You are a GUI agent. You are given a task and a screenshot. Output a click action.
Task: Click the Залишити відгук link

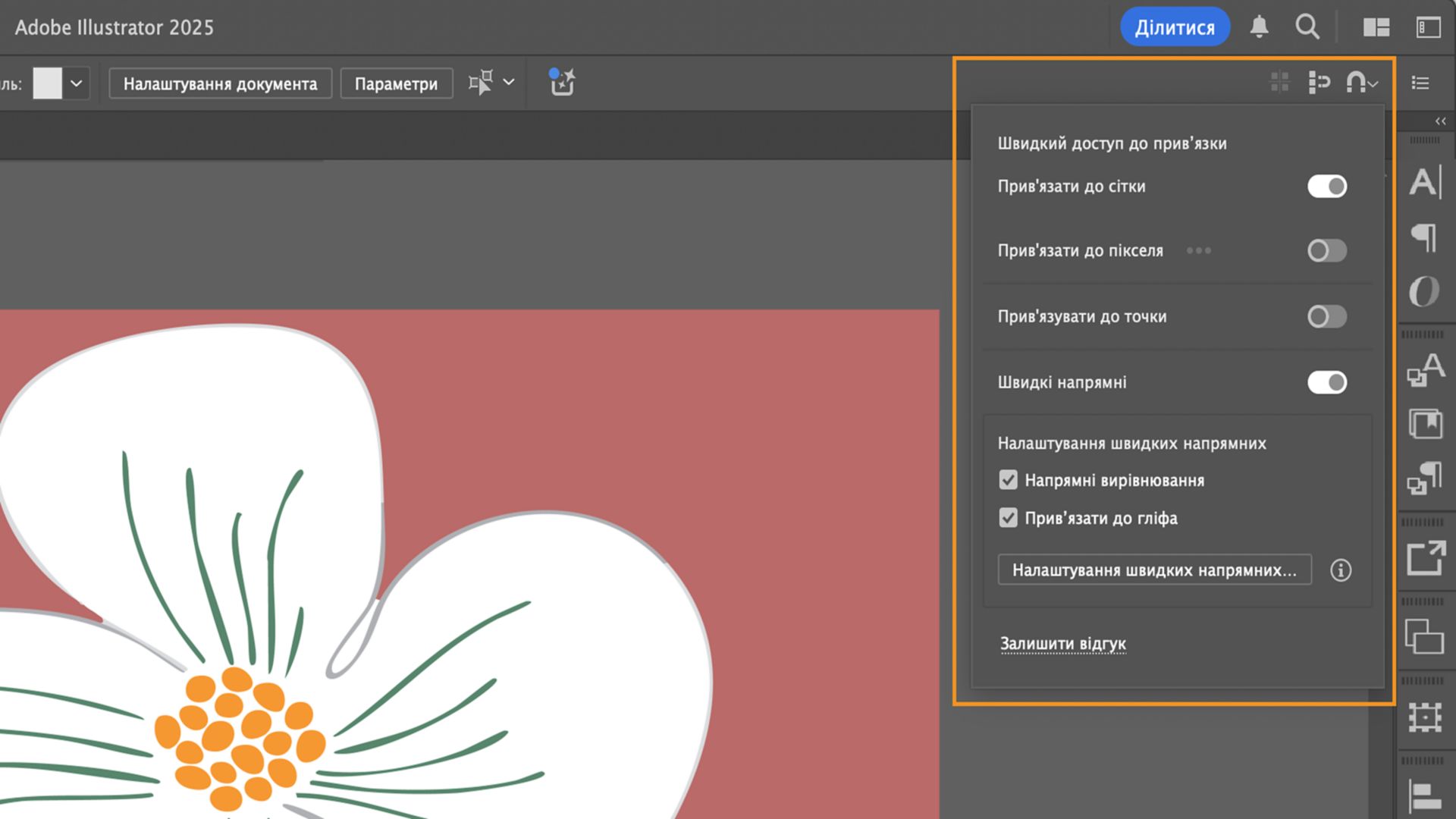(1062, 644)
